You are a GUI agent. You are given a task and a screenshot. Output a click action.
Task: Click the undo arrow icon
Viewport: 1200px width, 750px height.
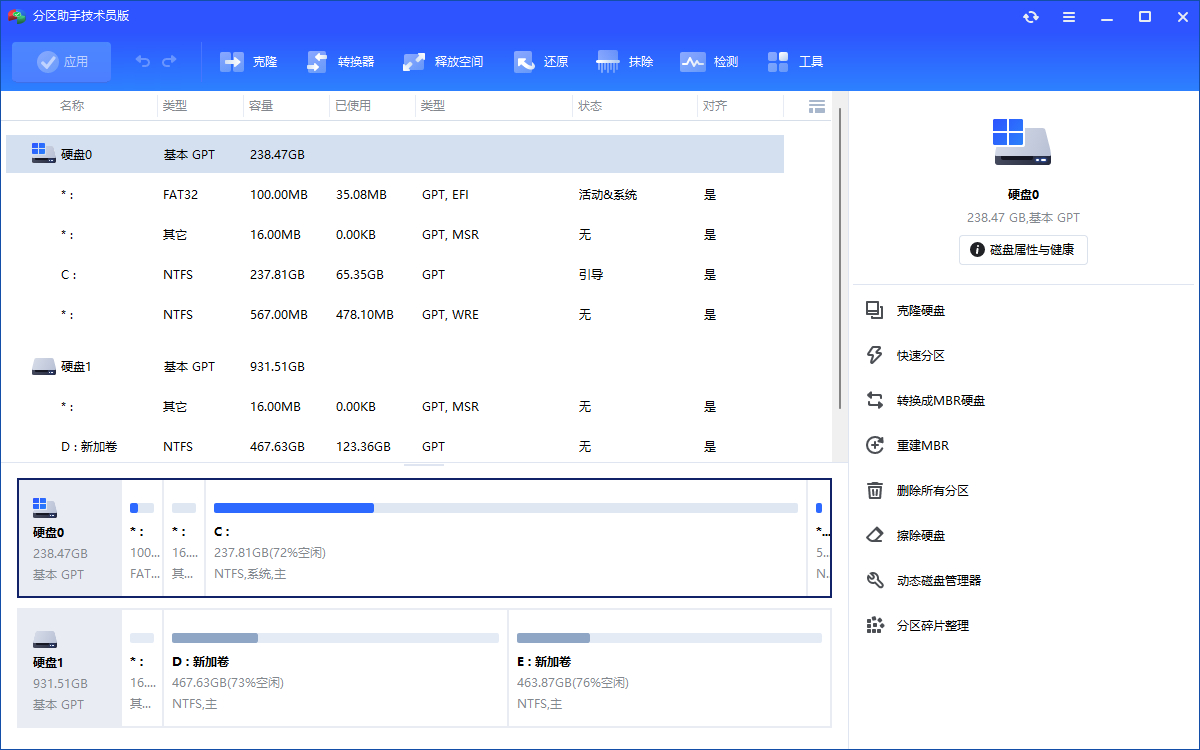pos(143,62)
